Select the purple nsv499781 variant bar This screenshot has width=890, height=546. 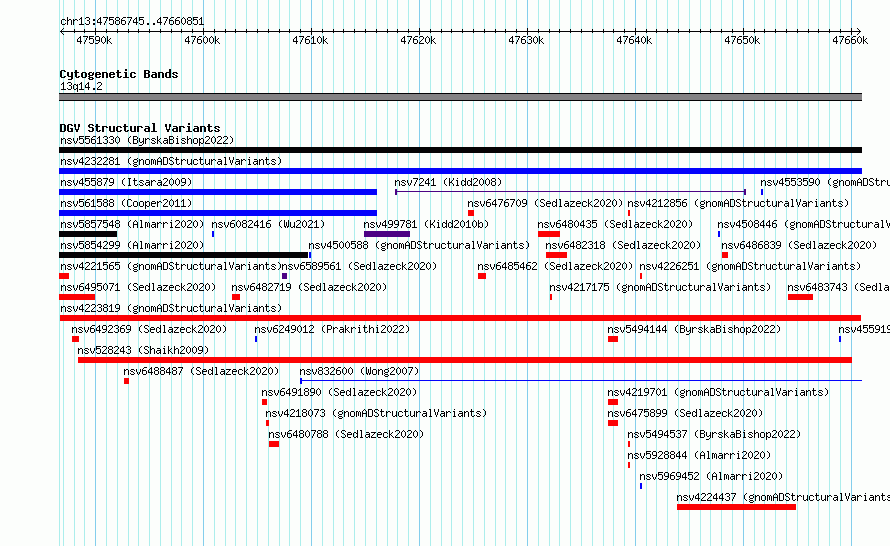click(x=387, y=234)
